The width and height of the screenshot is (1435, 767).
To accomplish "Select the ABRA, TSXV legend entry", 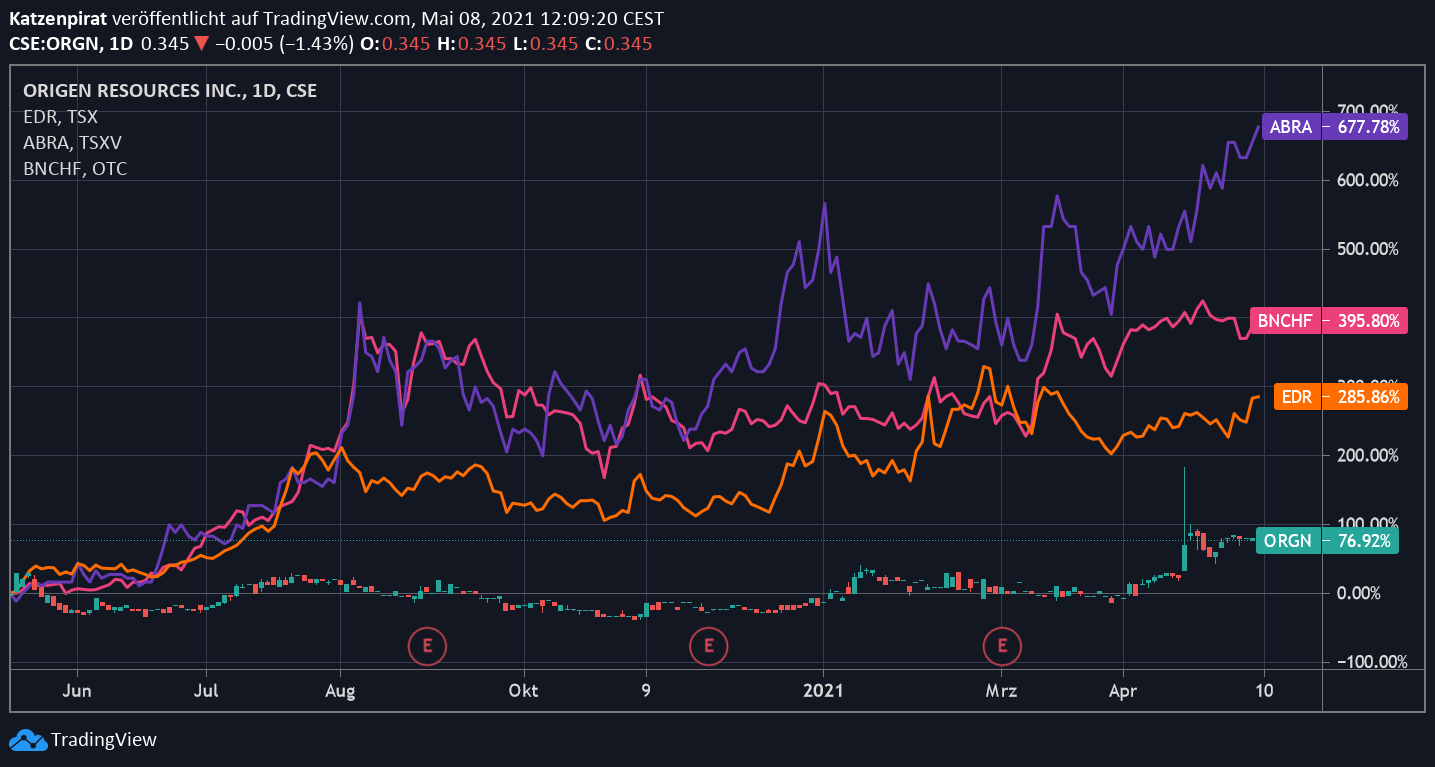I will (x=72, y=142).
